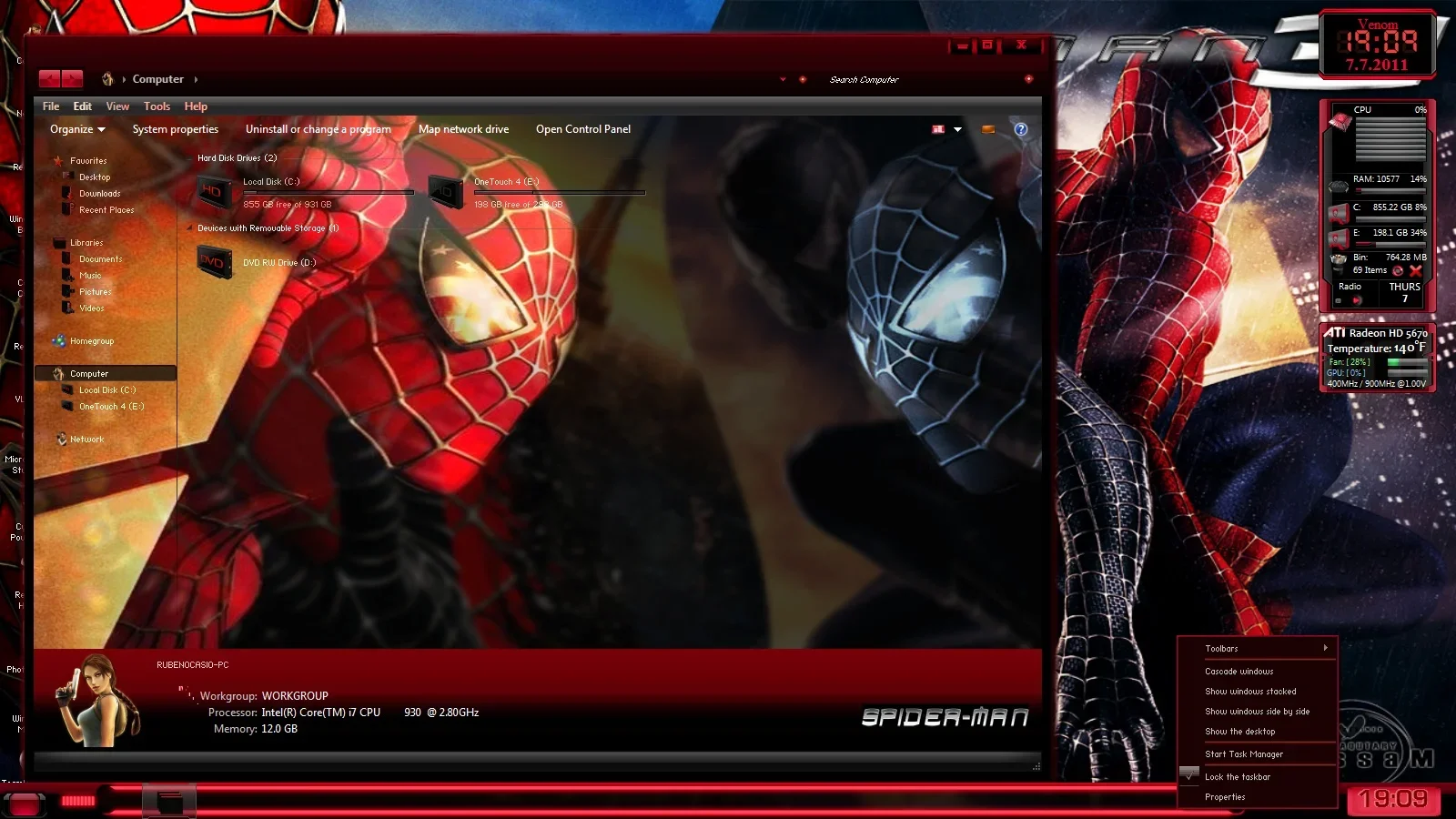Viewport: 1456px width, 819px height.
Task: Go forward with the Explorer forward arrow
Action: click(x=72, y=79)
